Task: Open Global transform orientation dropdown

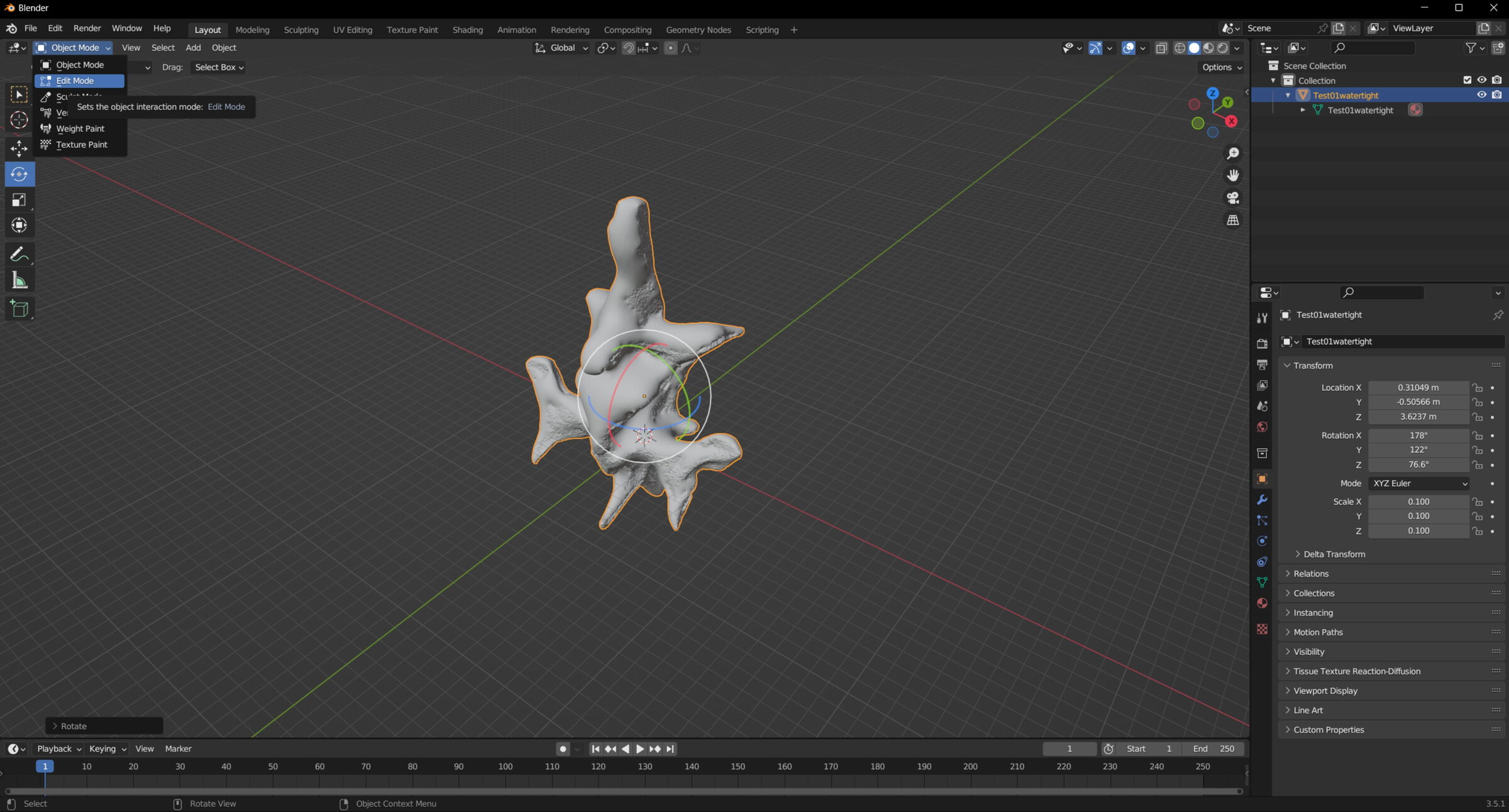Action: click(x=561, y=48)
